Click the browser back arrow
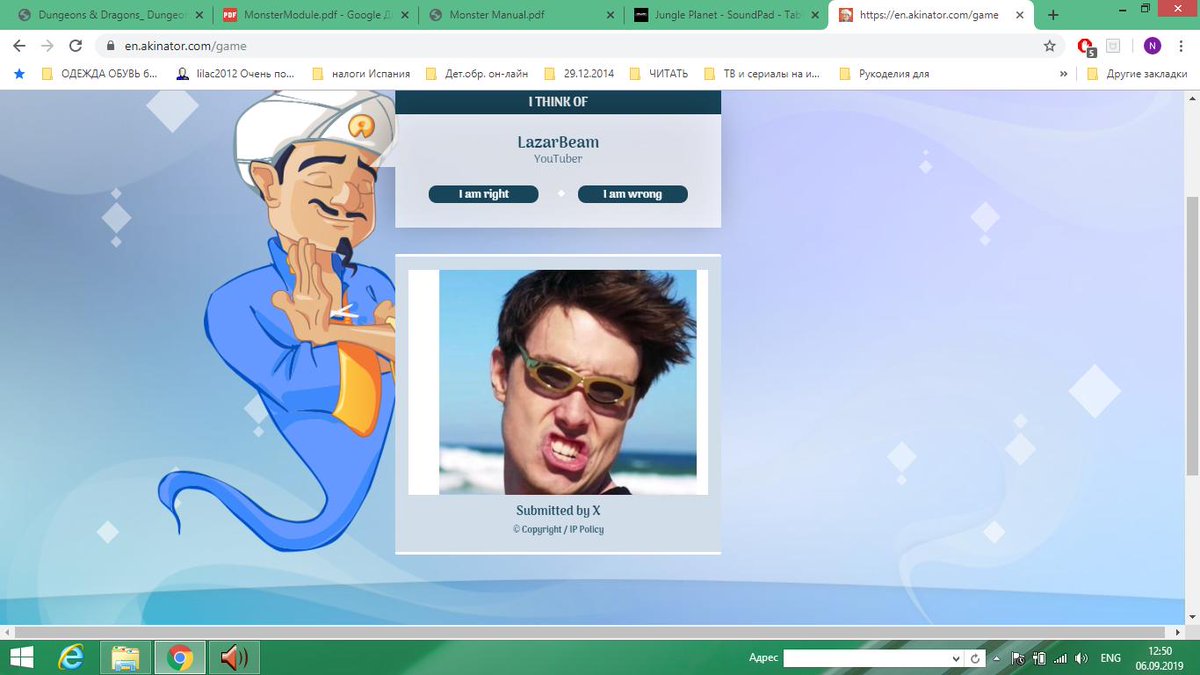The width and height of the screenshot is (1200, 675). (19, 46)
